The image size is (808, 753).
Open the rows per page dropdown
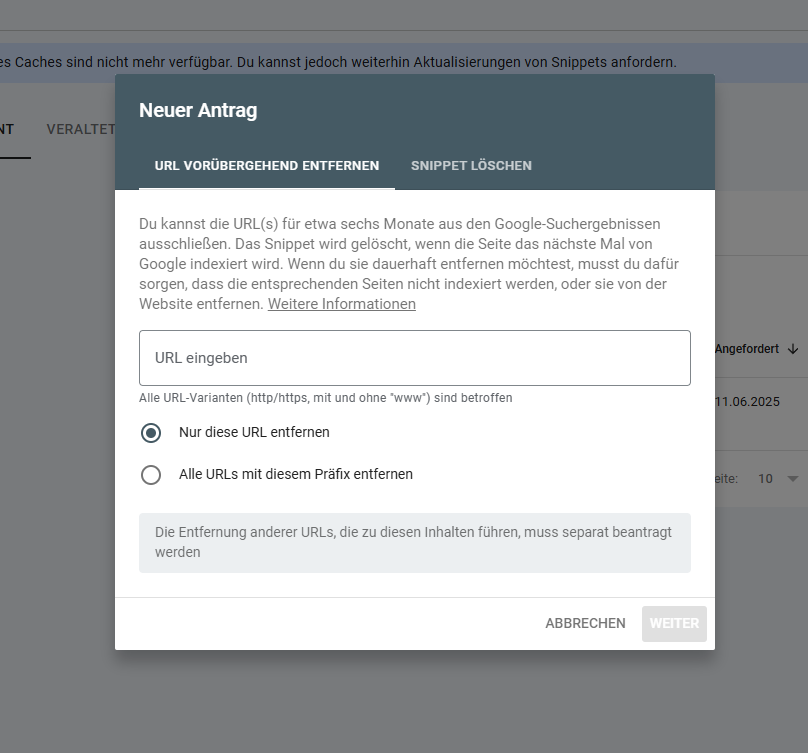(x=778, y=478)
